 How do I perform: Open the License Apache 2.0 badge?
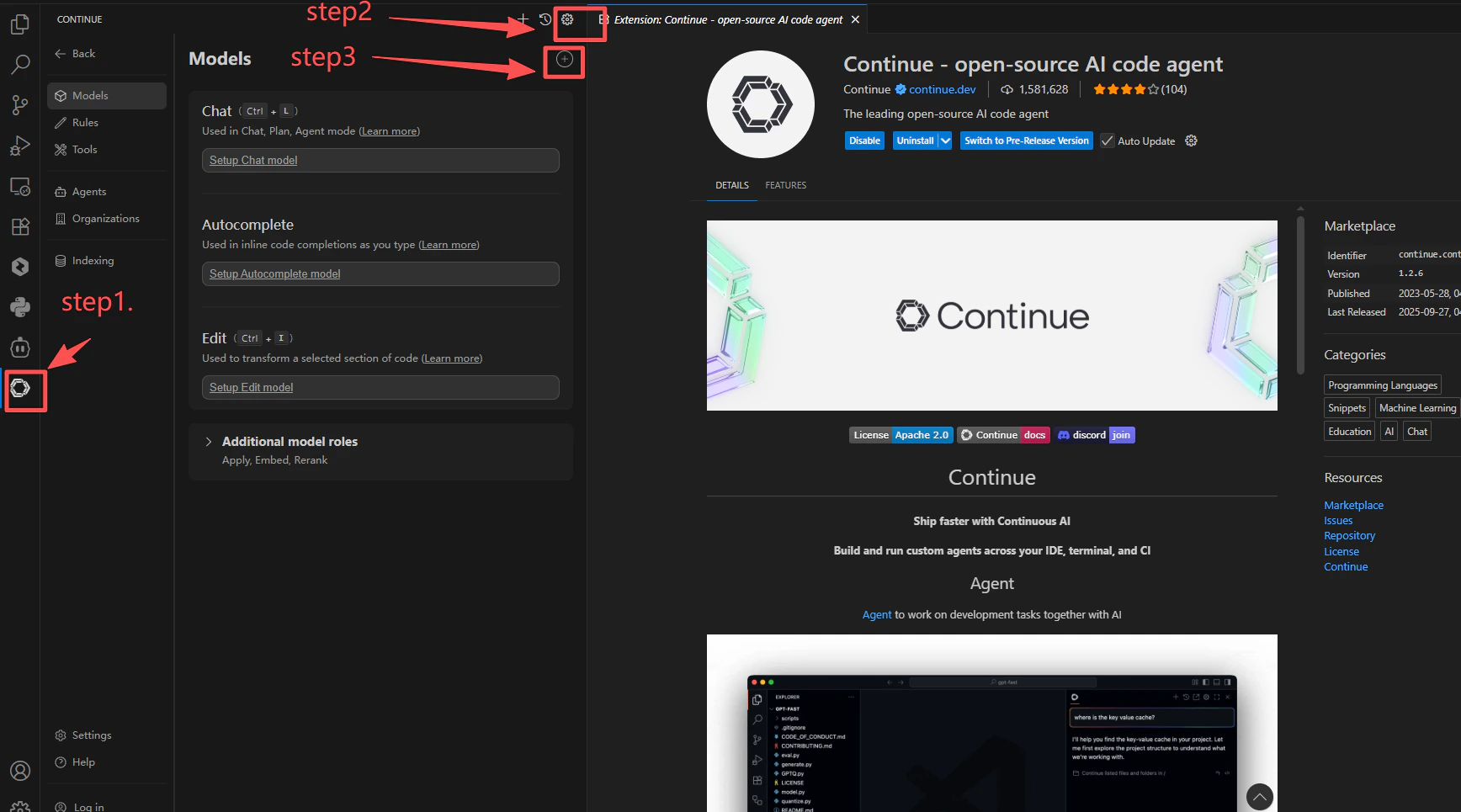click(x=901, y=435)
